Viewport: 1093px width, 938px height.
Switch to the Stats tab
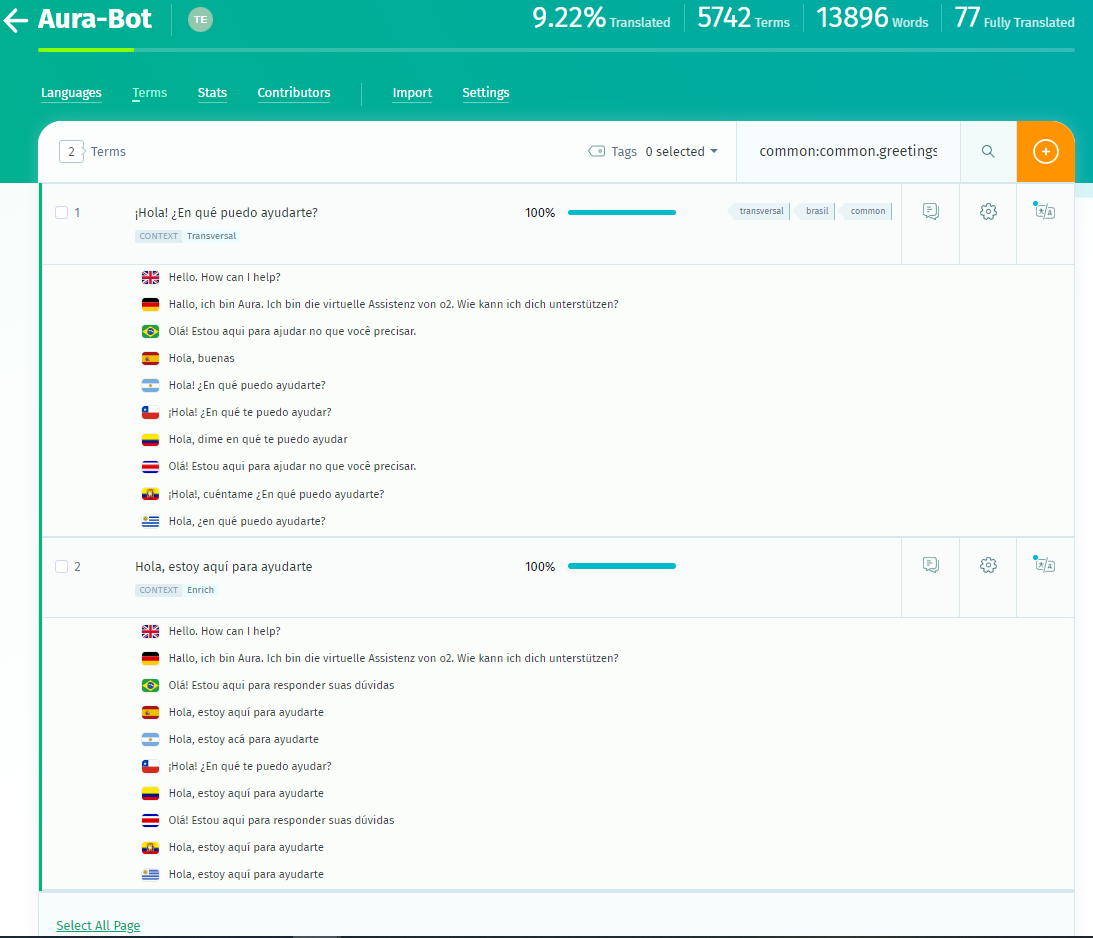tap(212, 93)
